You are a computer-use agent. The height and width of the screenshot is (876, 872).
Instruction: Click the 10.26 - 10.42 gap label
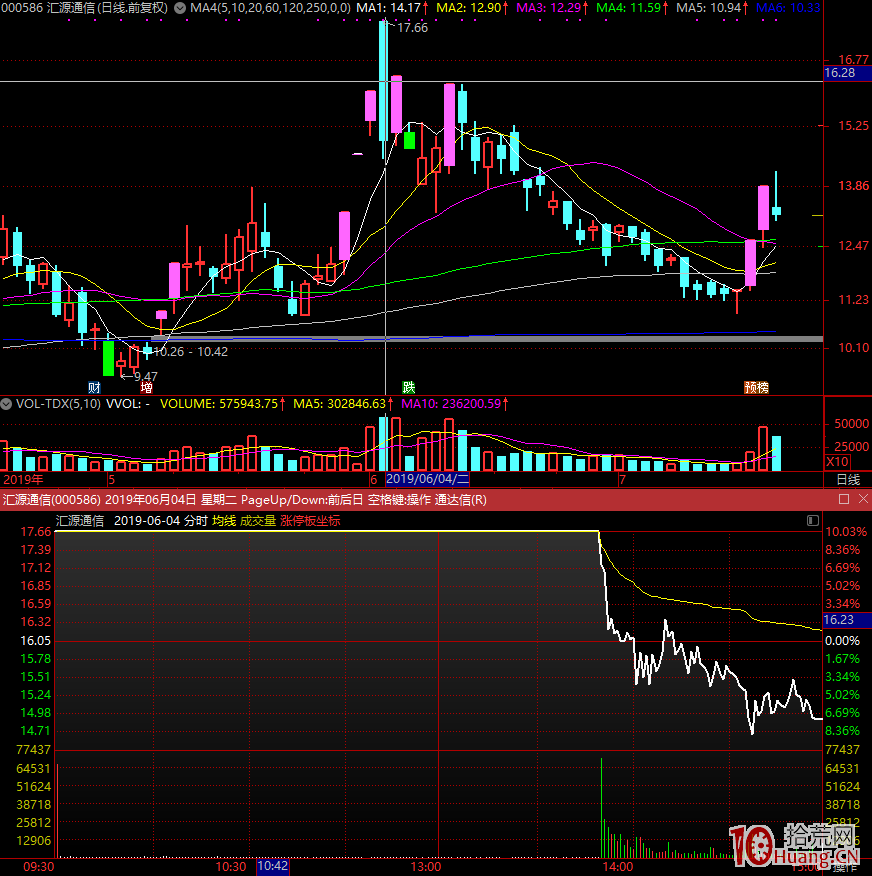click(x=190, y=351)
